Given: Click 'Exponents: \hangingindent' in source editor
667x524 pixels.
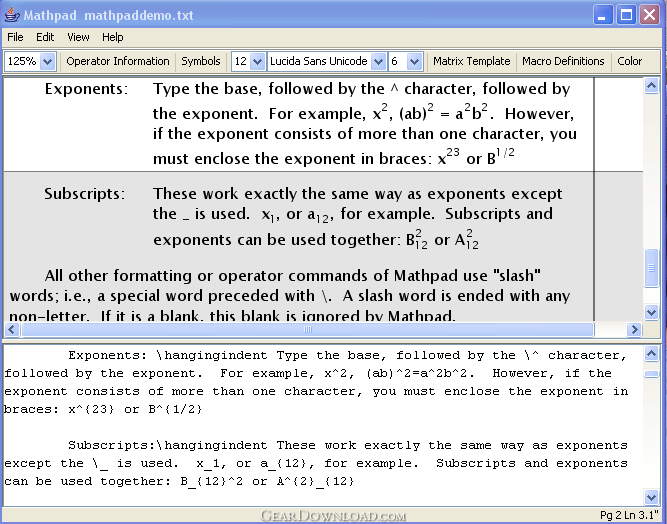Looking at the screenshot, I should (168, 355).
